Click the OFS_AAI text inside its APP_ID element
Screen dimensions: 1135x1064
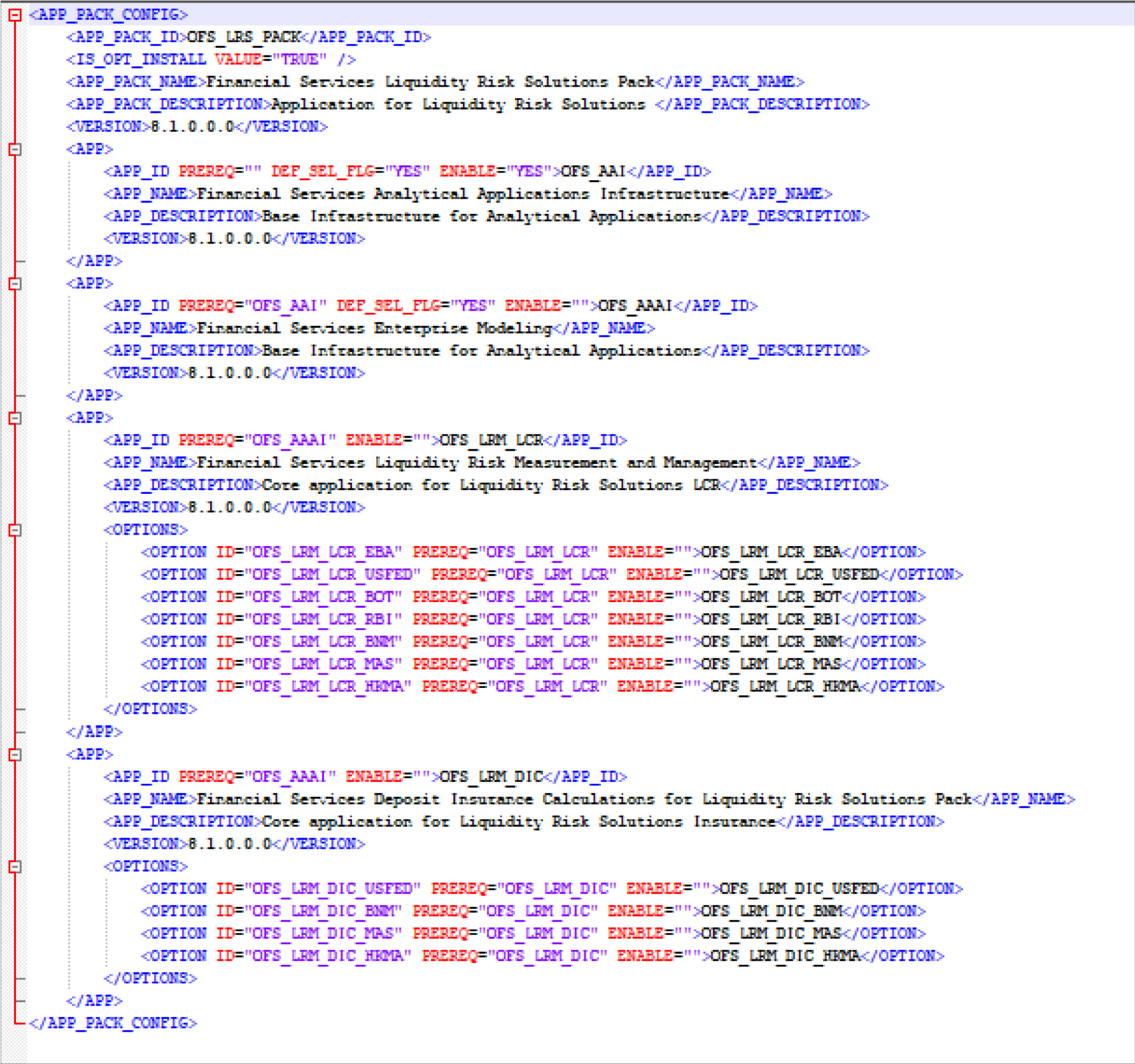pyautogui.click(x=594, y=172)
